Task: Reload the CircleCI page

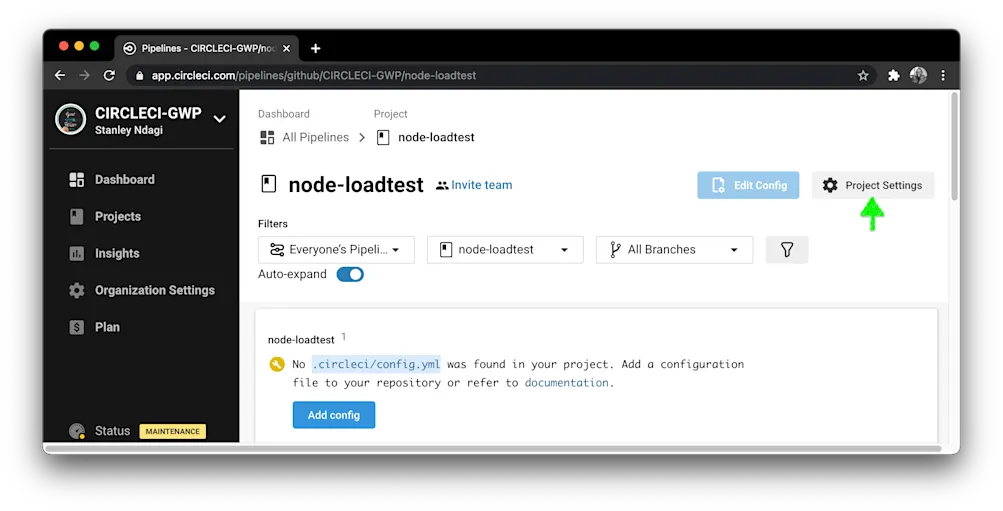Action: (x=109, y=75)
